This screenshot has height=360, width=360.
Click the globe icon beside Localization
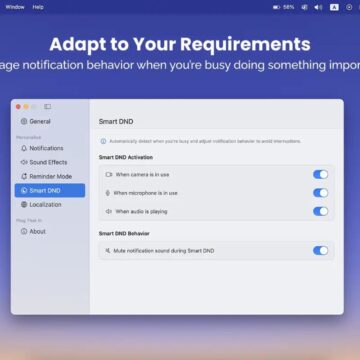pyautogui.click(x=24, y=205)
